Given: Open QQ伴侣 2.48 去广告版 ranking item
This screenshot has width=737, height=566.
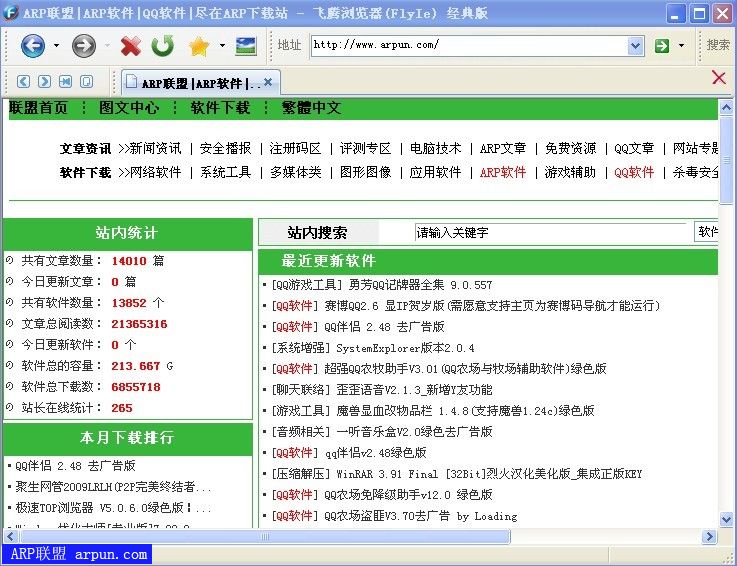Looking at the screenshot, I should point(75,466).
